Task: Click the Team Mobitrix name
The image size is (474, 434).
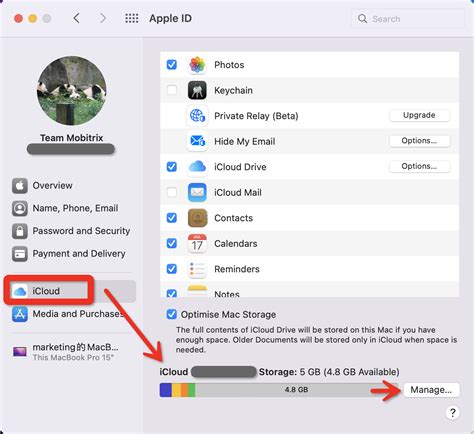Action: pos(72,138)
